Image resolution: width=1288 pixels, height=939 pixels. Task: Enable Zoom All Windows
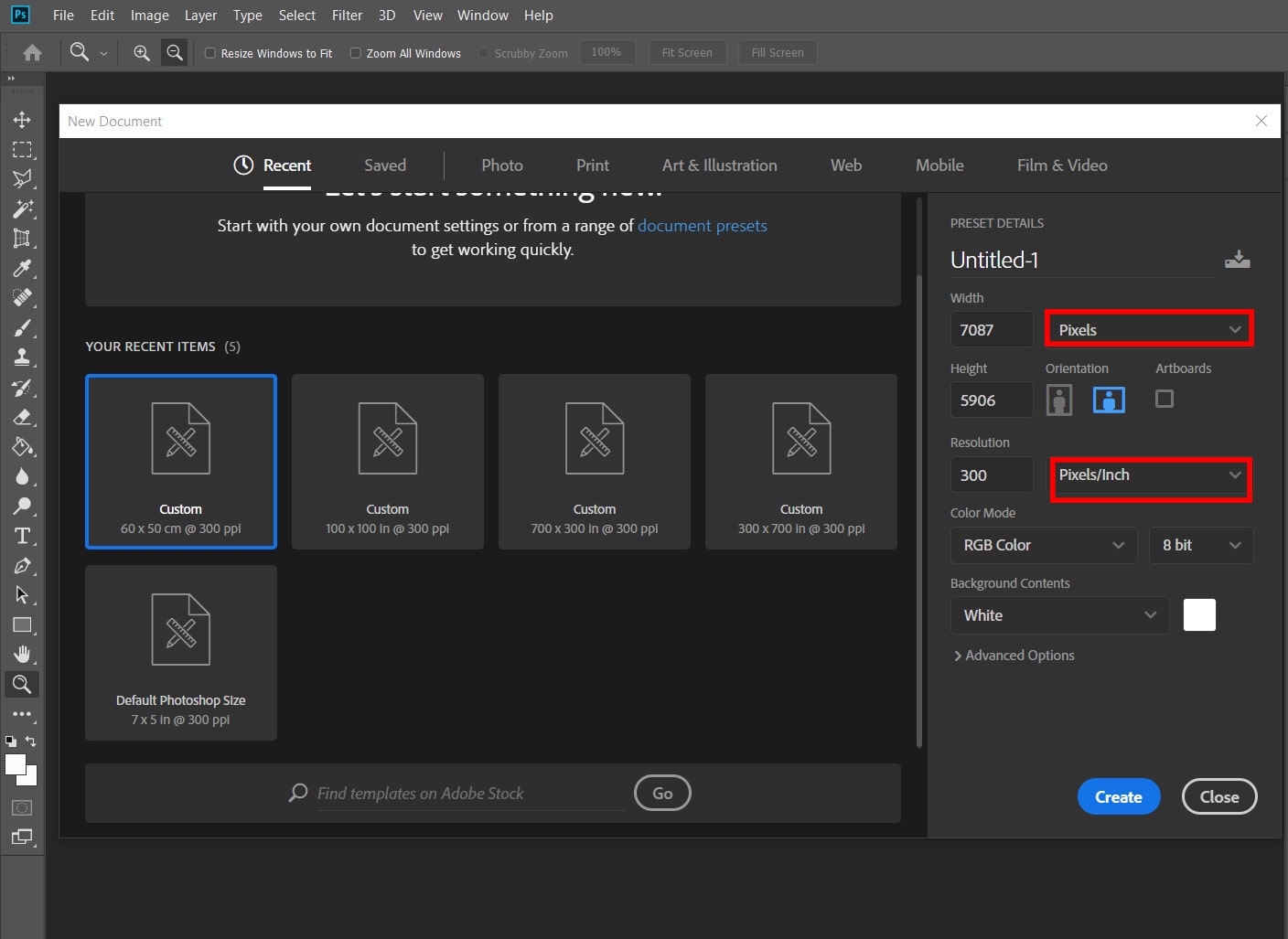pos(356,53)
